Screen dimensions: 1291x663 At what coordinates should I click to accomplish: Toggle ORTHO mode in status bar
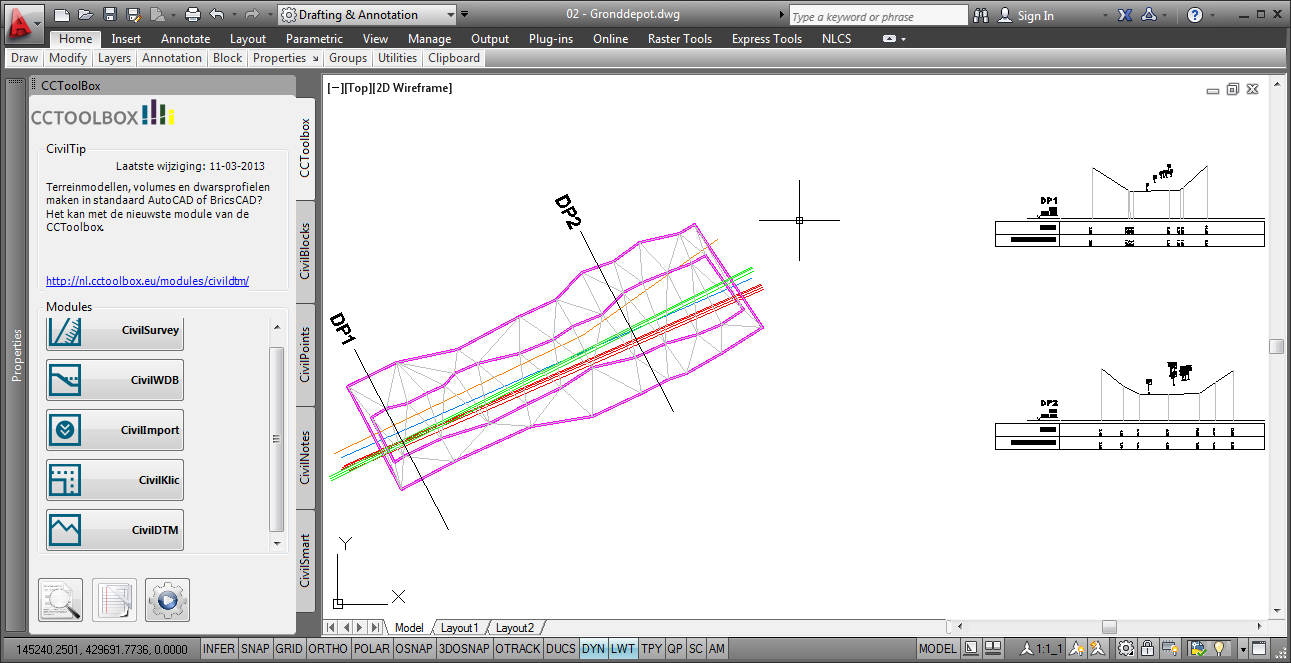tap(328, 649)
